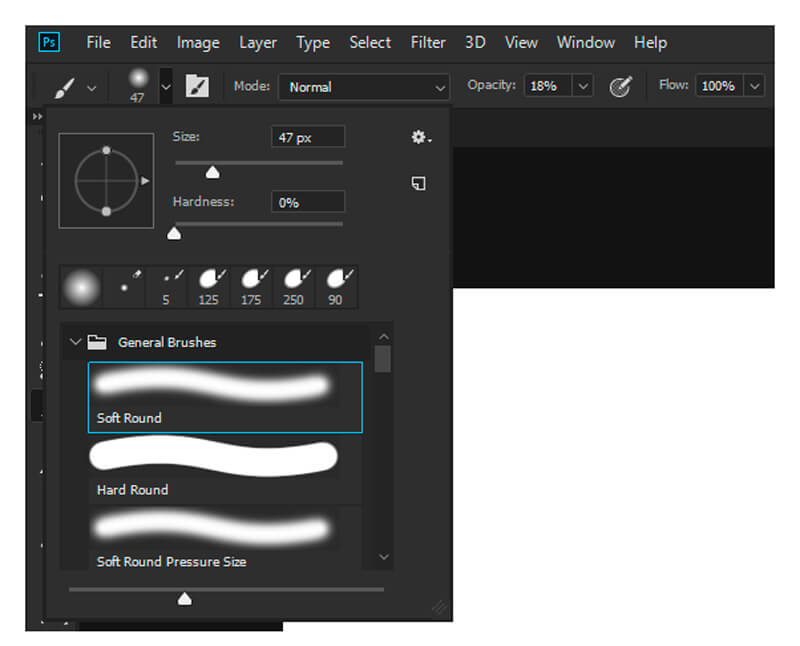Toggle pressure for opacity icon
This screenshot has height=646, width=800.
(620, 86)
